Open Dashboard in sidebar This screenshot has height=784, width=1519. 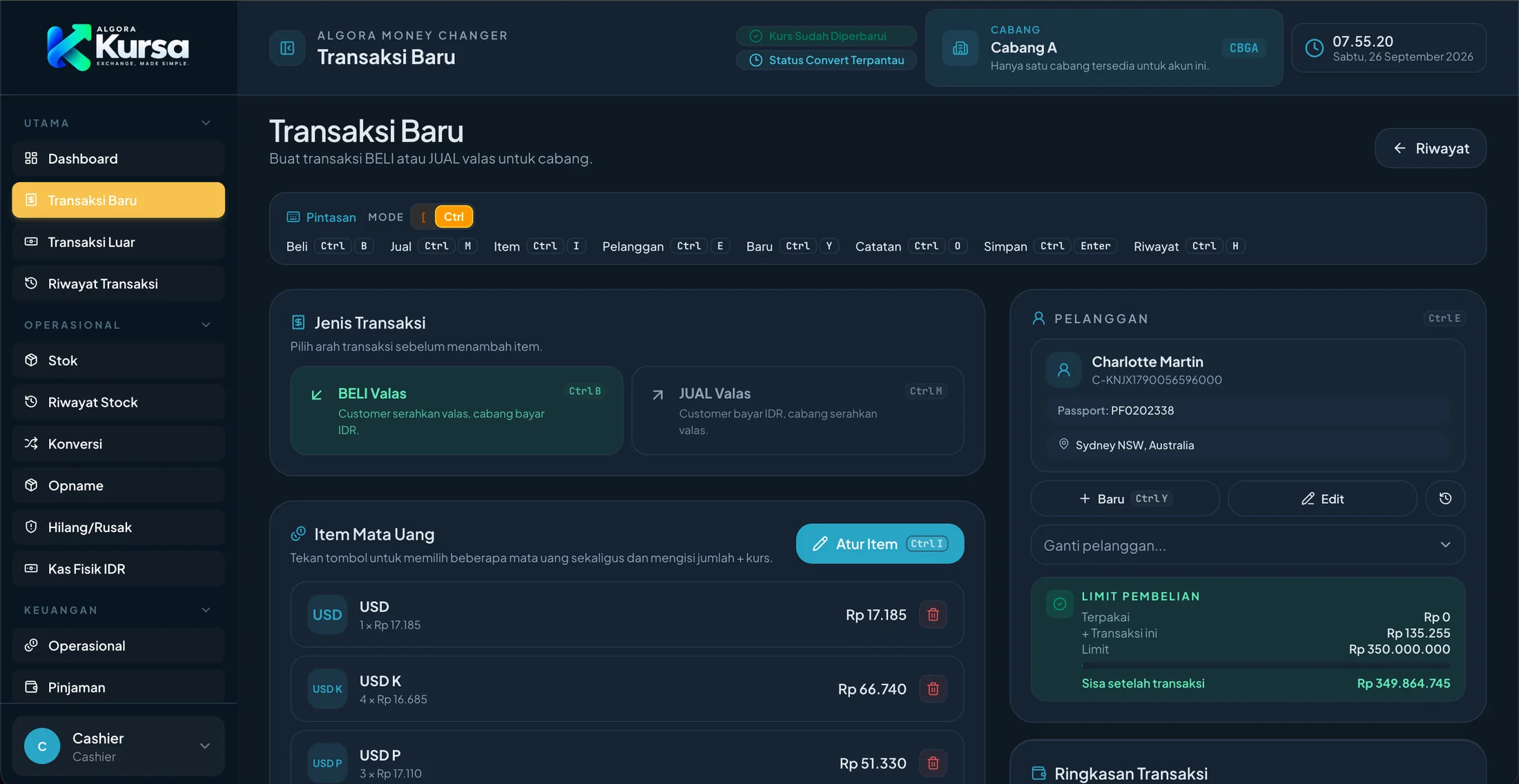118,159
